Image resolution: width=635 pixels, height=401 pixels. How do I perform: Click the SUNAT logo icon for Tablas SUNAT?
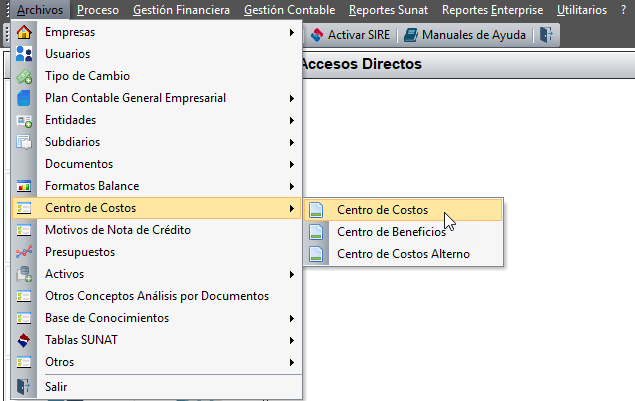24,340
